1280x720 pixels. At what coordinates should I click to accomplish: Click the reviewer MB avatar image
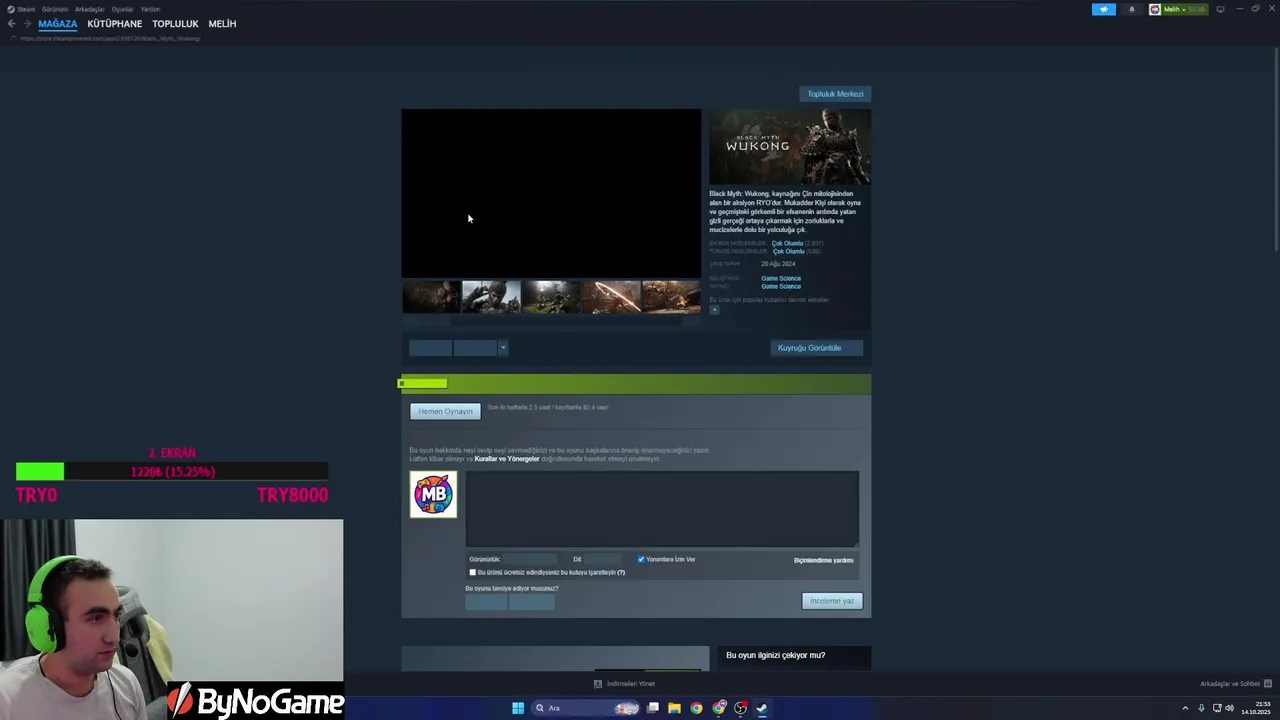point(433,494)
